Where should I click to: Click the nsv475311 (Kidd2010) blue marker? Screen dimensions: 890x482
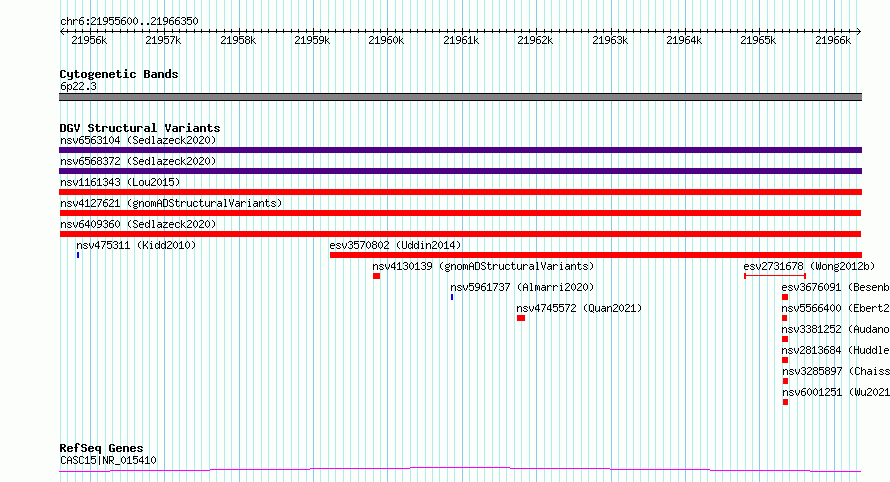[x=78, y=255]
